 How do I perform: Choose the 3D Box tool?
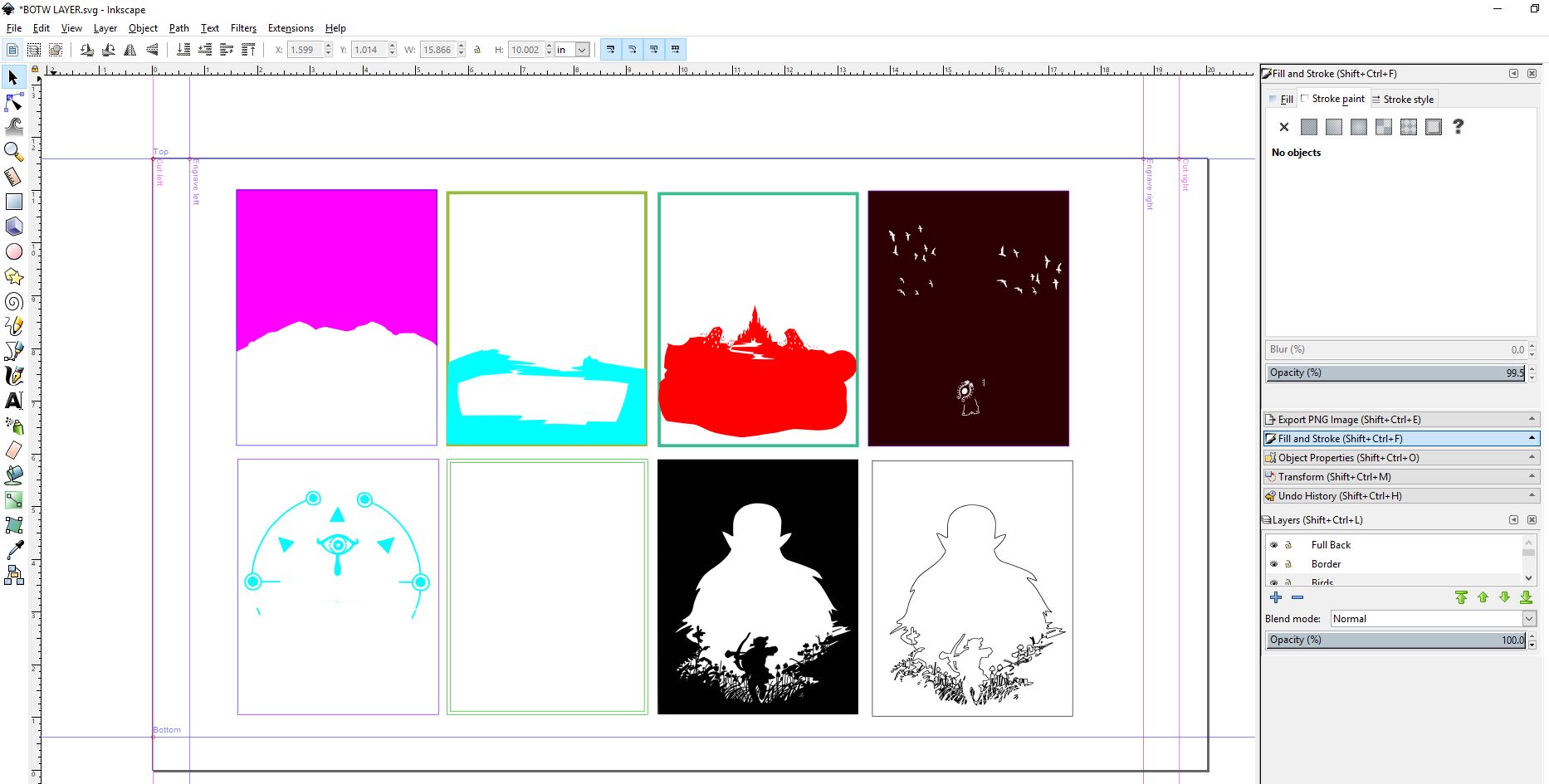[x=13, y=226]
